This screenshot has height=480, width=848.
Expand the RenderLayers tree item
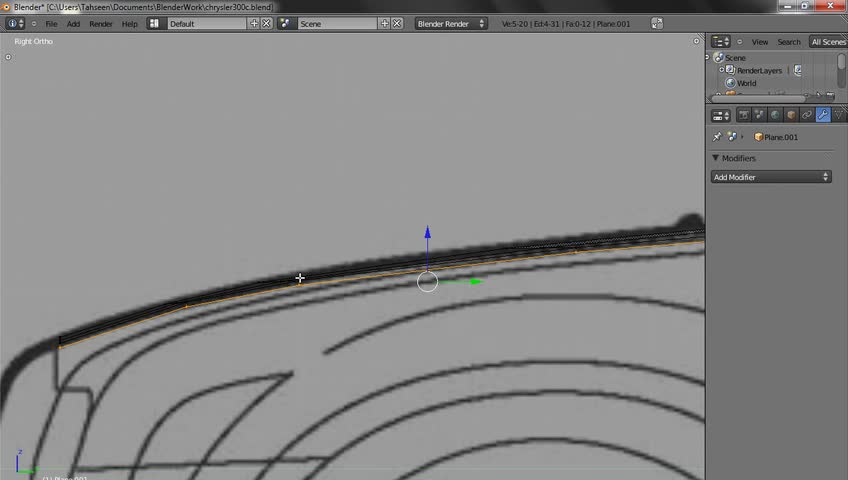(x=721, y=70)
